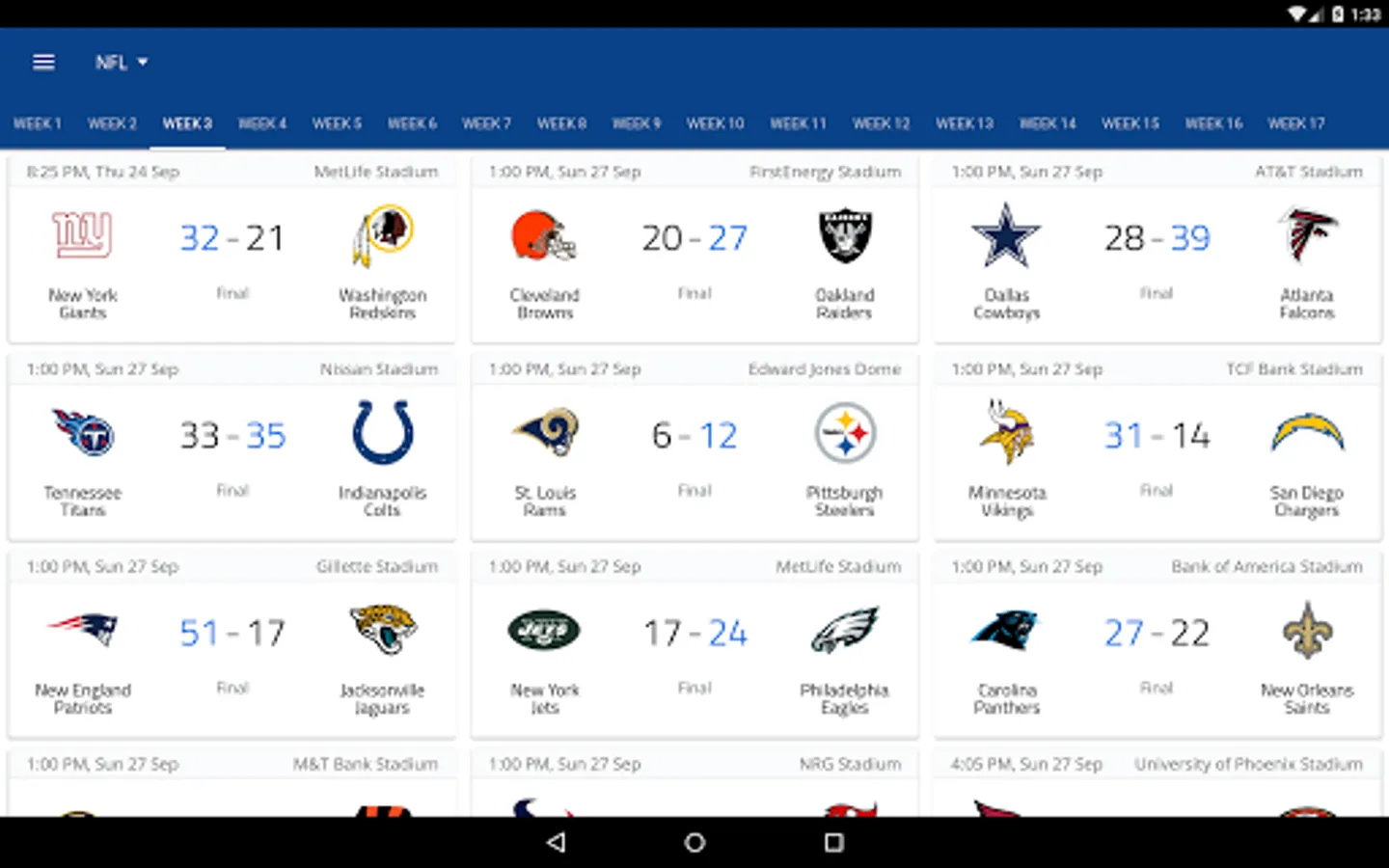Tap the New Orleans Saints fleur-de-lis logo

click(x=1307, y=630)
